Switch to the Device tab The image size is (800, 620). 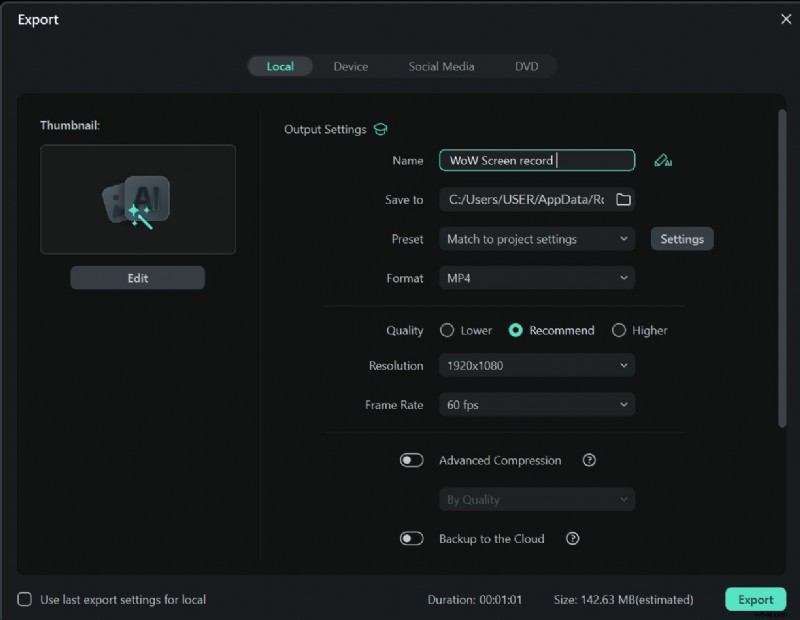pyautogui.click(x=351, y=66)
